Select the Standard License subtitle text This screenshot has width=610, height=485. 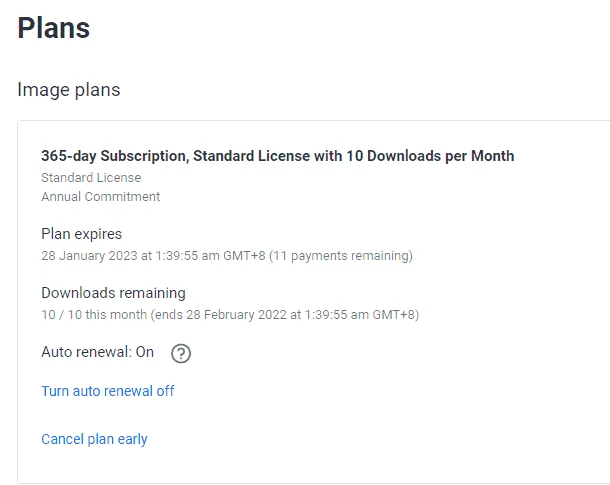point(91,178)
